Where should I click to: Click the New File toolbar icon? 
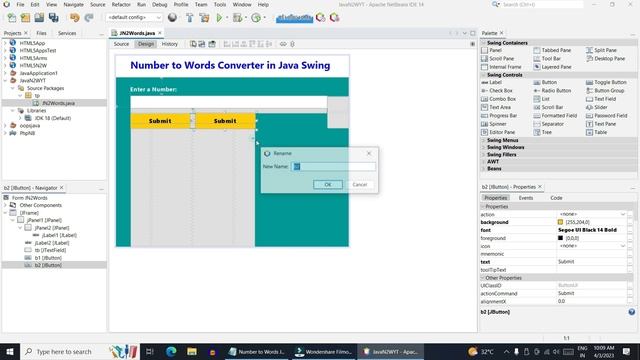pyautogui.click(x=12, y=18)
